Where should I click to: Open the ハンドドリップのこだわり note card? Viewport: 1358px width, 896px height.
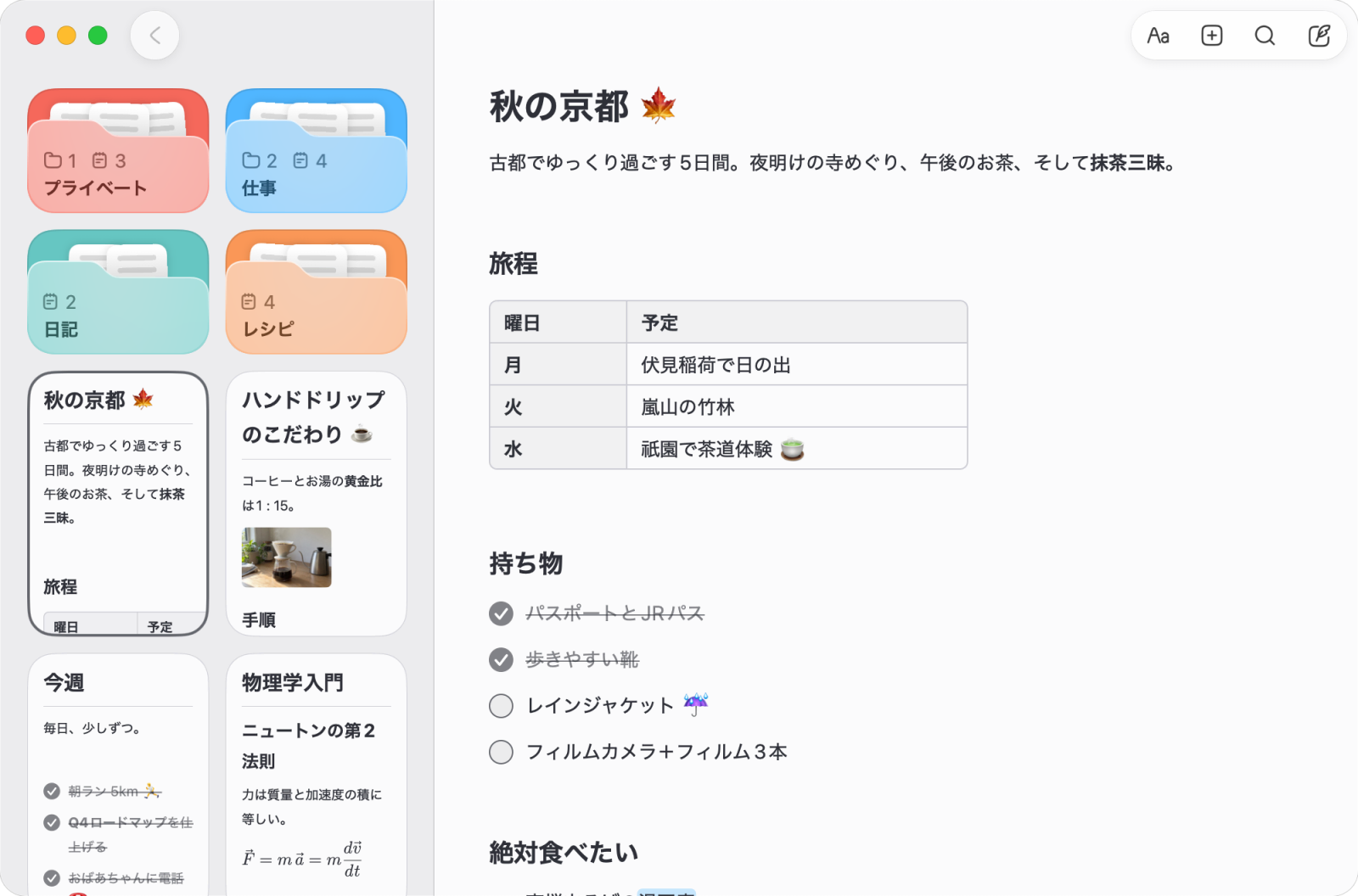317,504
